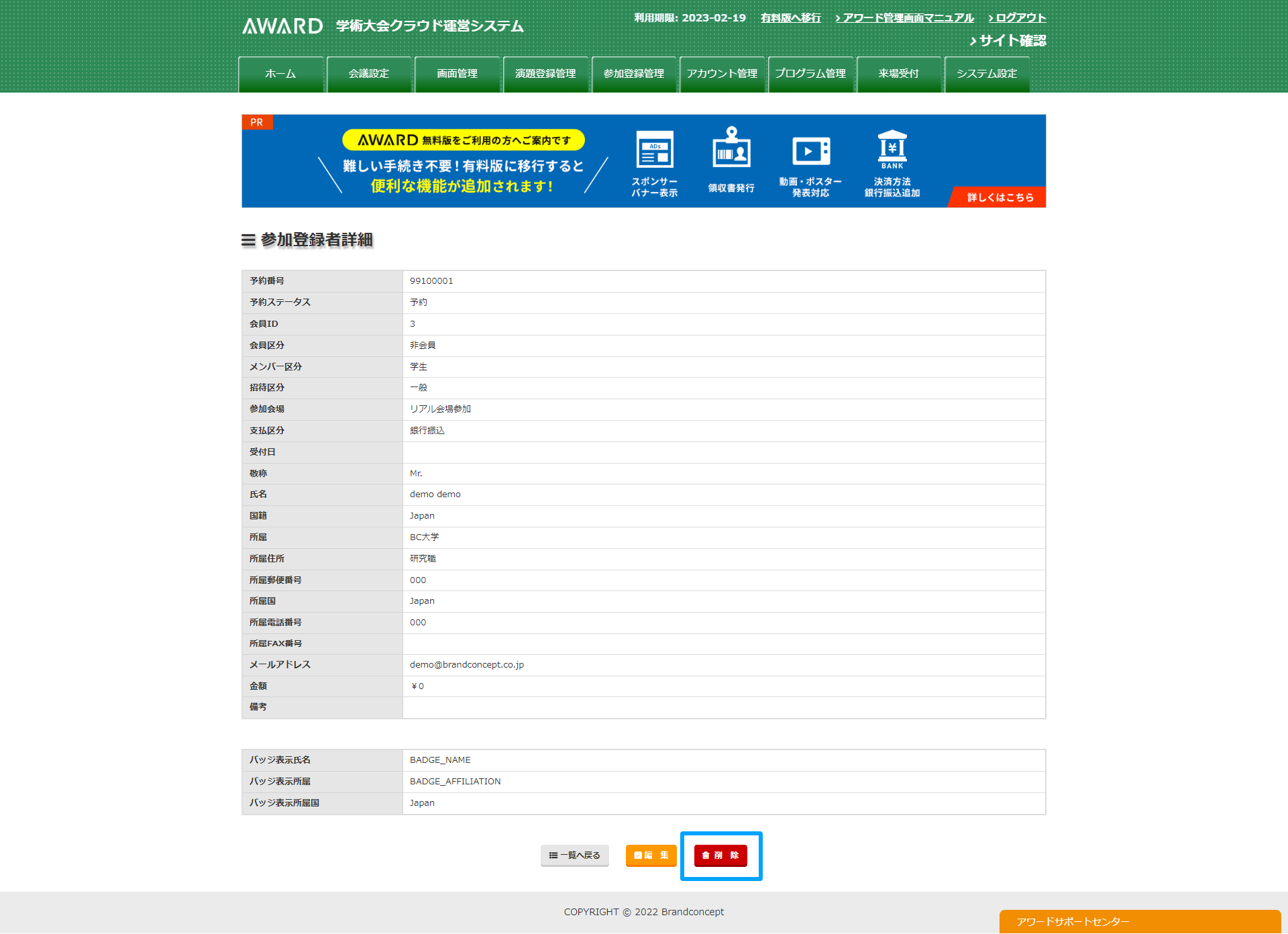Open the 演題登録管理 tab
This screenshot has width=1288, height=934.
pyautogui.click(x=545, y=74)
